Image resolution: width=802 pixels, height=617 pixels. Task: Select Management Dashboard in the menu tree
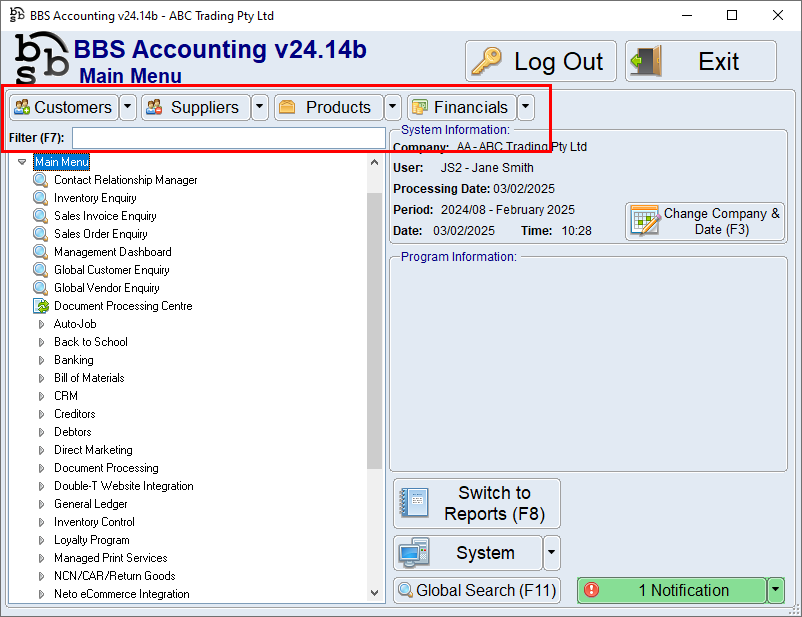[112, 252]
